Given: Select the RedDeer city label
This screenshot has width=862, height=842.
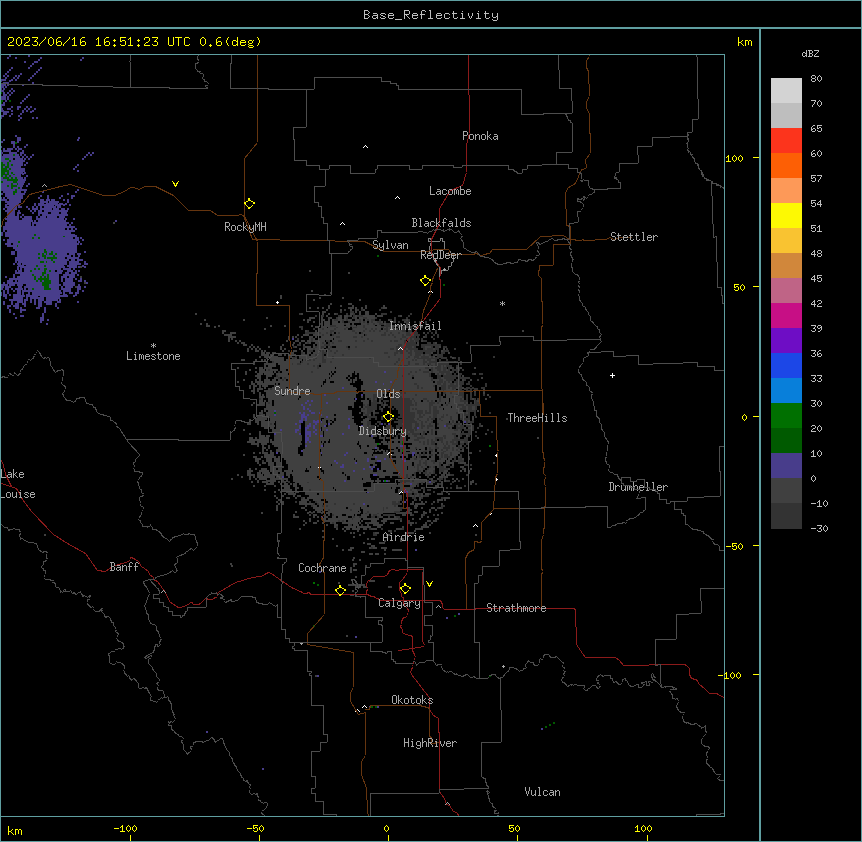Looking at the screenshot, I should (440, 255).
